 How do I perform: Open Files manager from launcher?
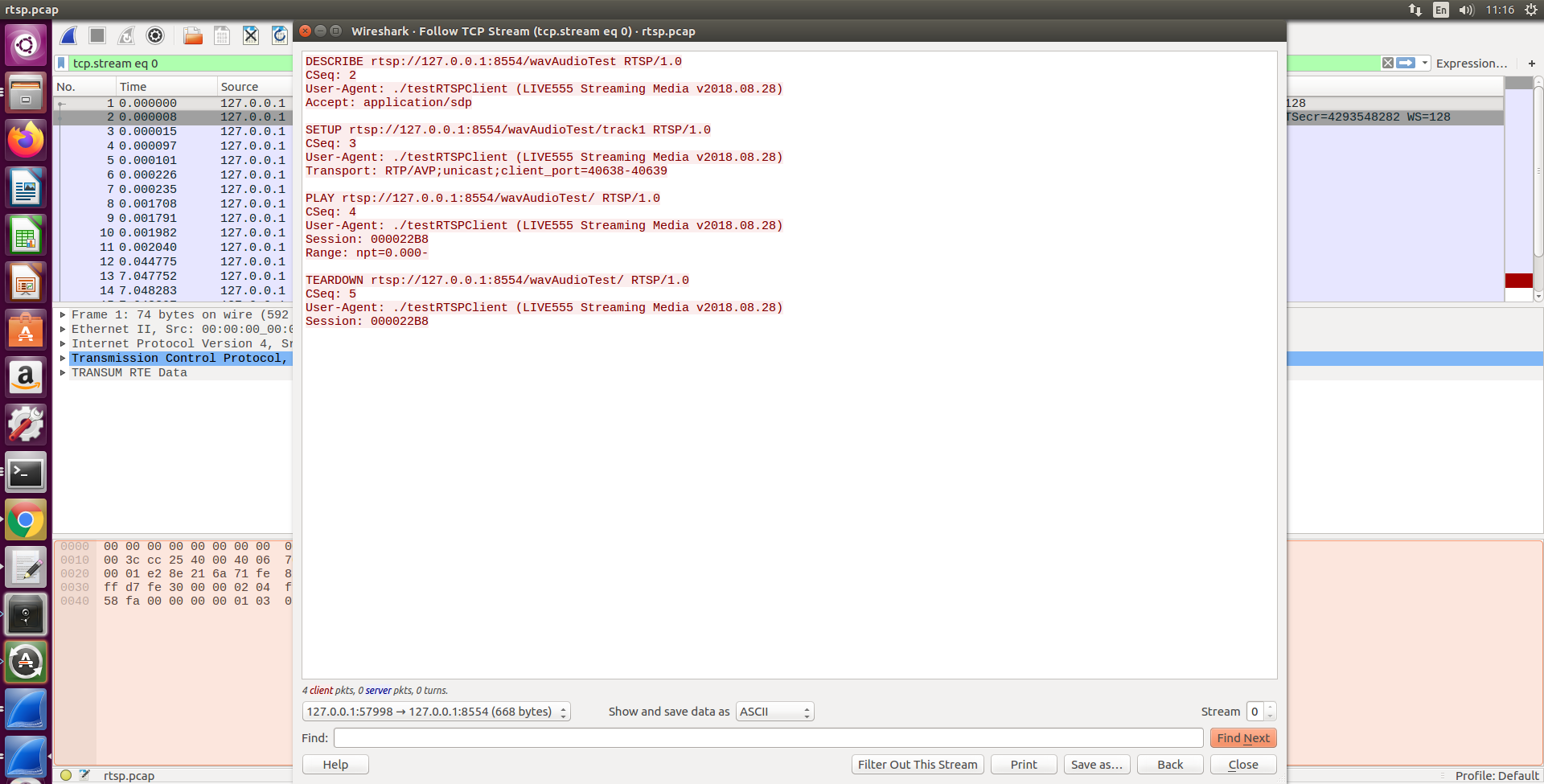tap(26, 92)
